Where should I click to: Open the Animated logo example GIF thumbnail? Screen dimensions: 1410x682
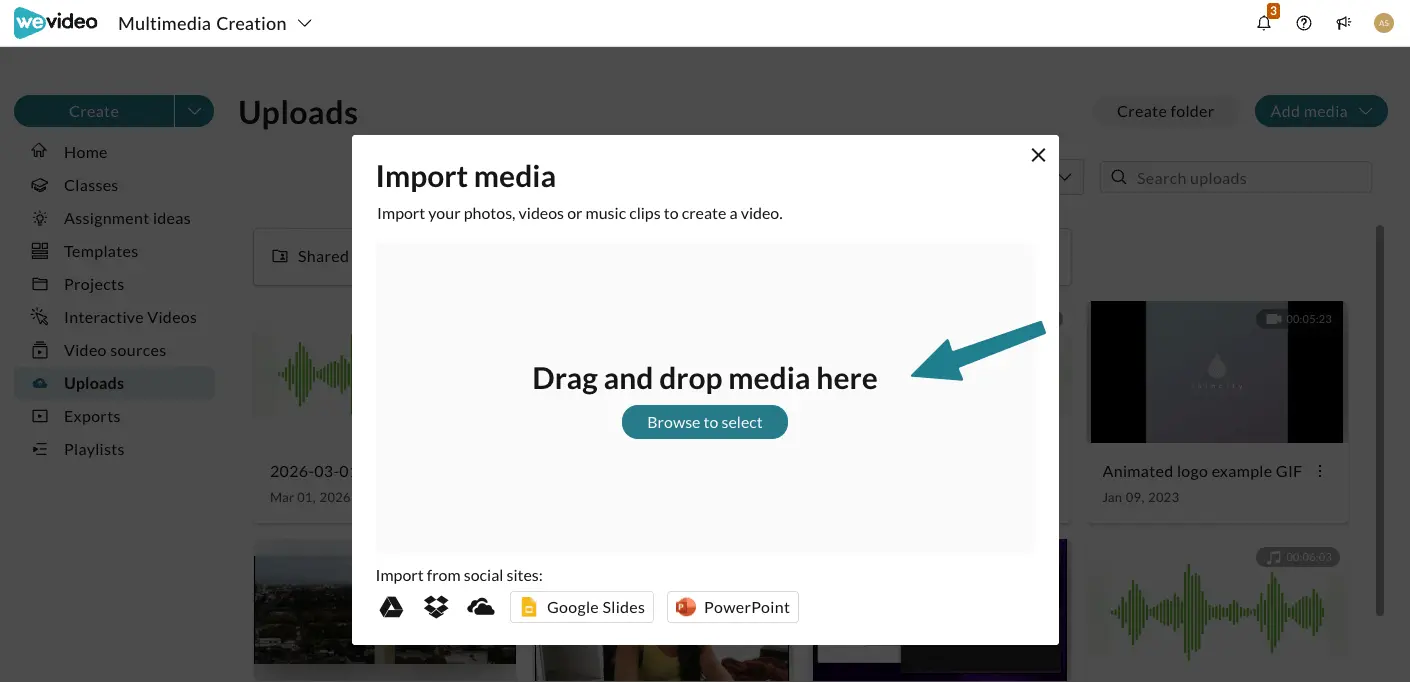pos(1218,372)
